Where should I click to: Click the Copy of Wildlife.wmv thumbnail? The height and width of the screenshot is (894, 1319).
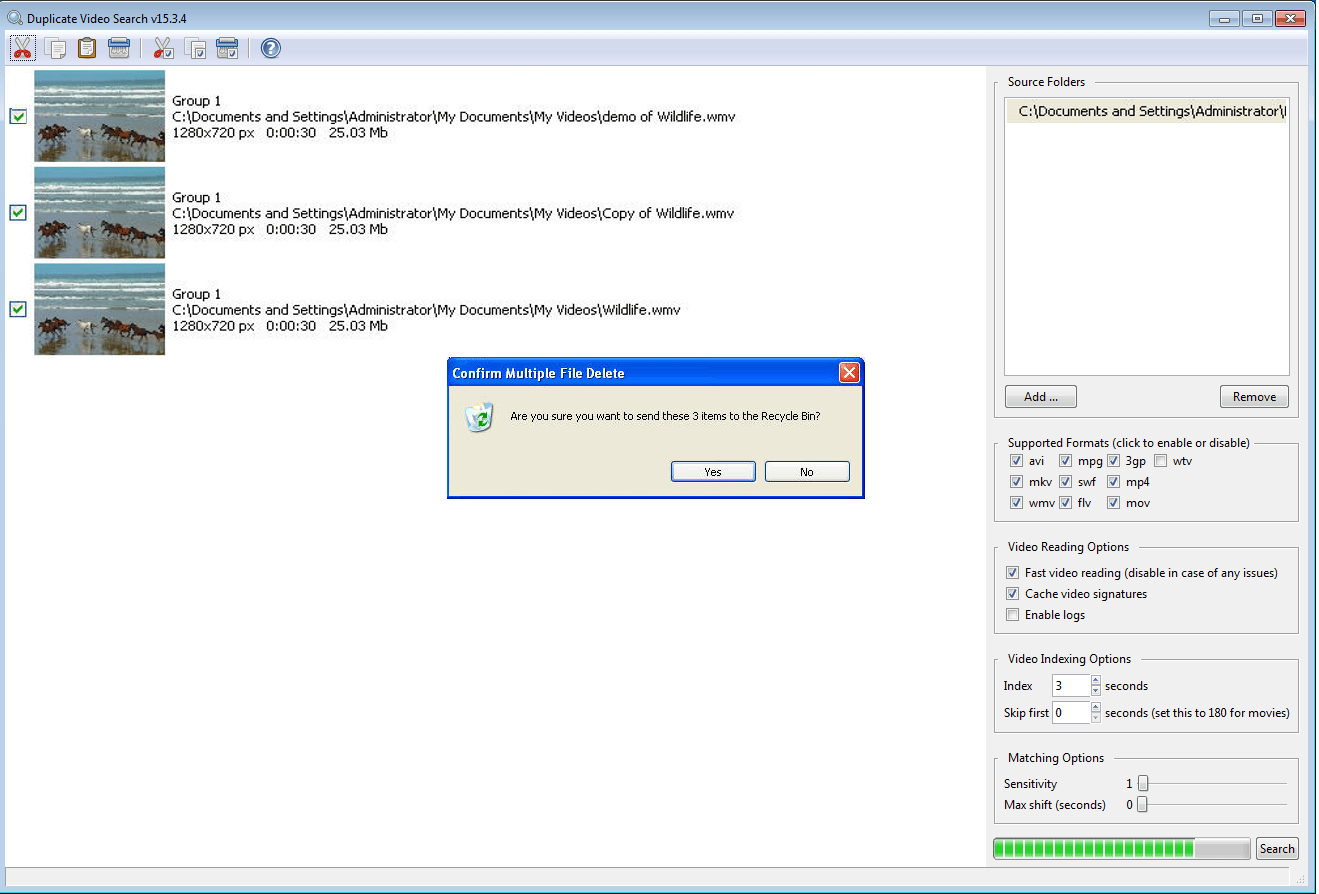(99, 213)
